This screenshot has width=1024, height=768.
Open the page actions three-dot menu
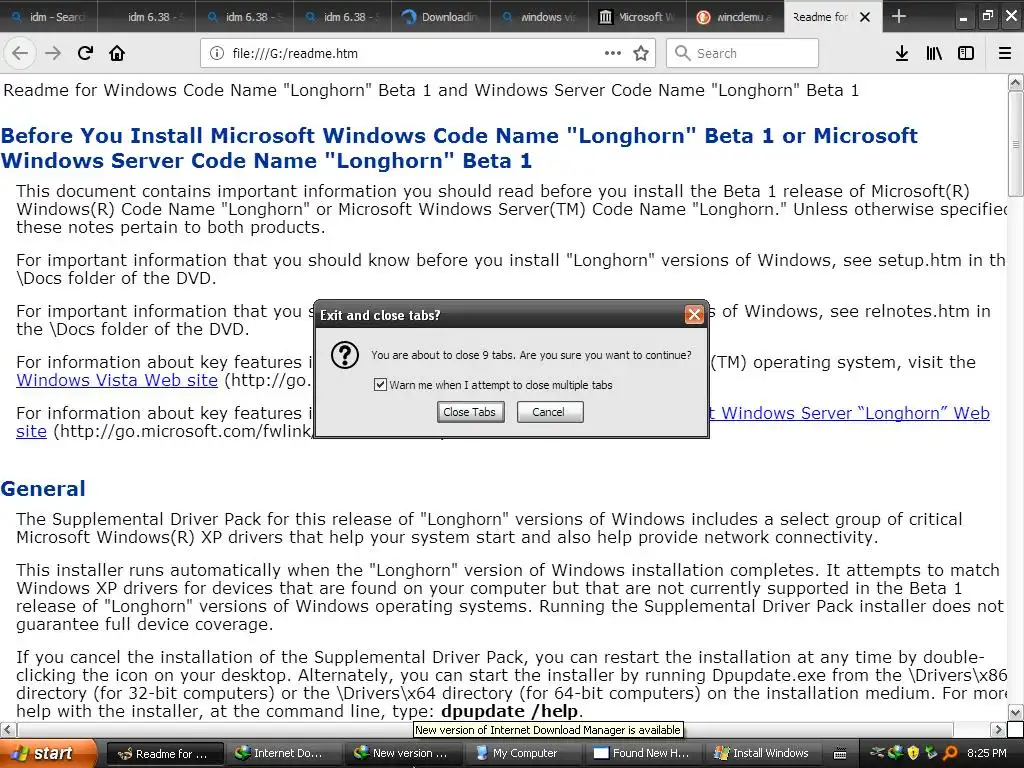(x=613, y=53)
